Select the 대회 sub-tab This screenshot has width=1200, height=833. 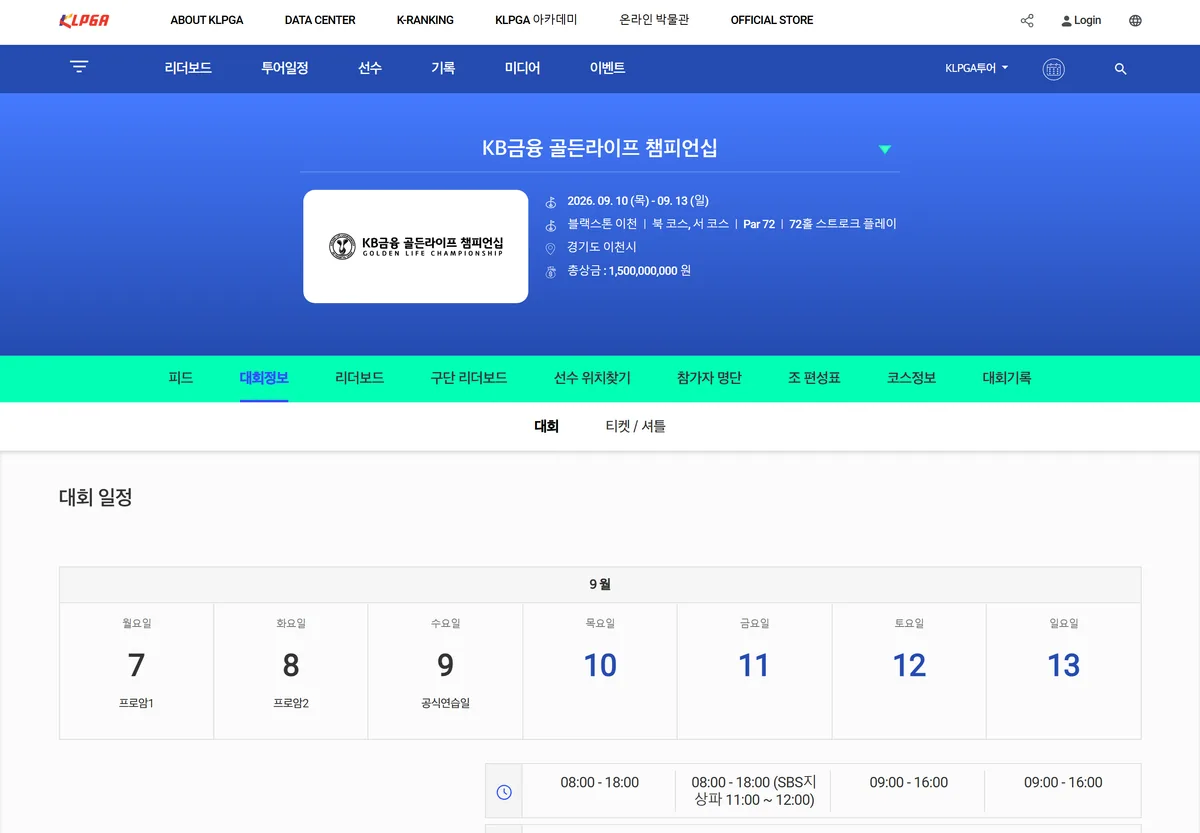click(546, 426)
